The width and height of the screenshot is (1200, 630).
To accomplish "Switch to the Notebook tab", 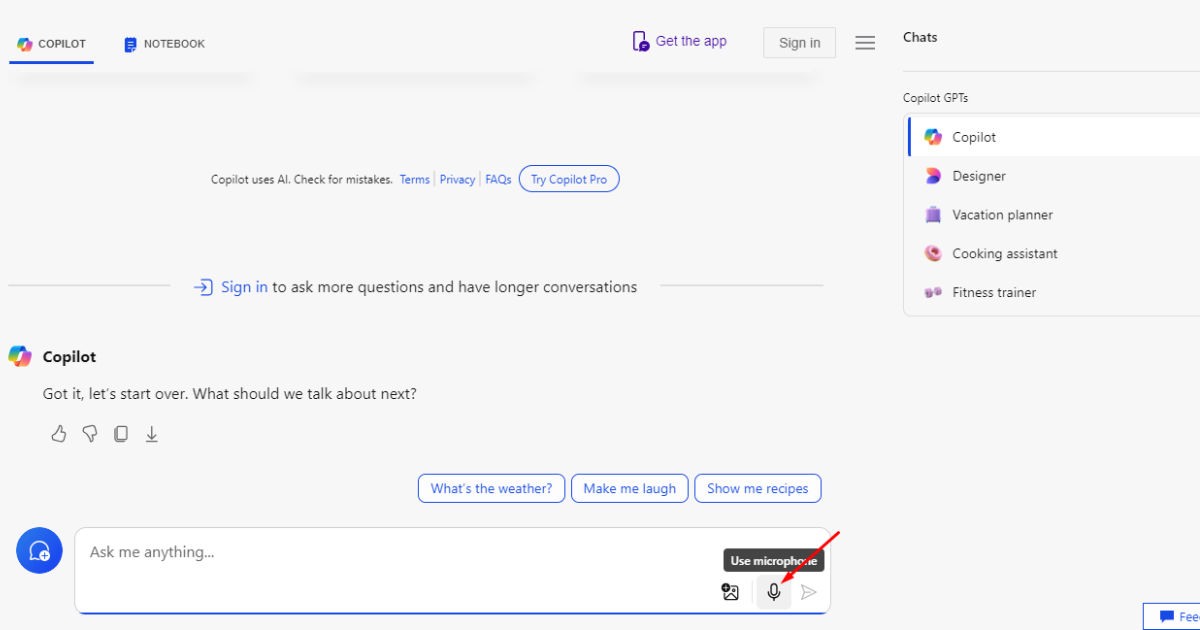I will (165, 44).
